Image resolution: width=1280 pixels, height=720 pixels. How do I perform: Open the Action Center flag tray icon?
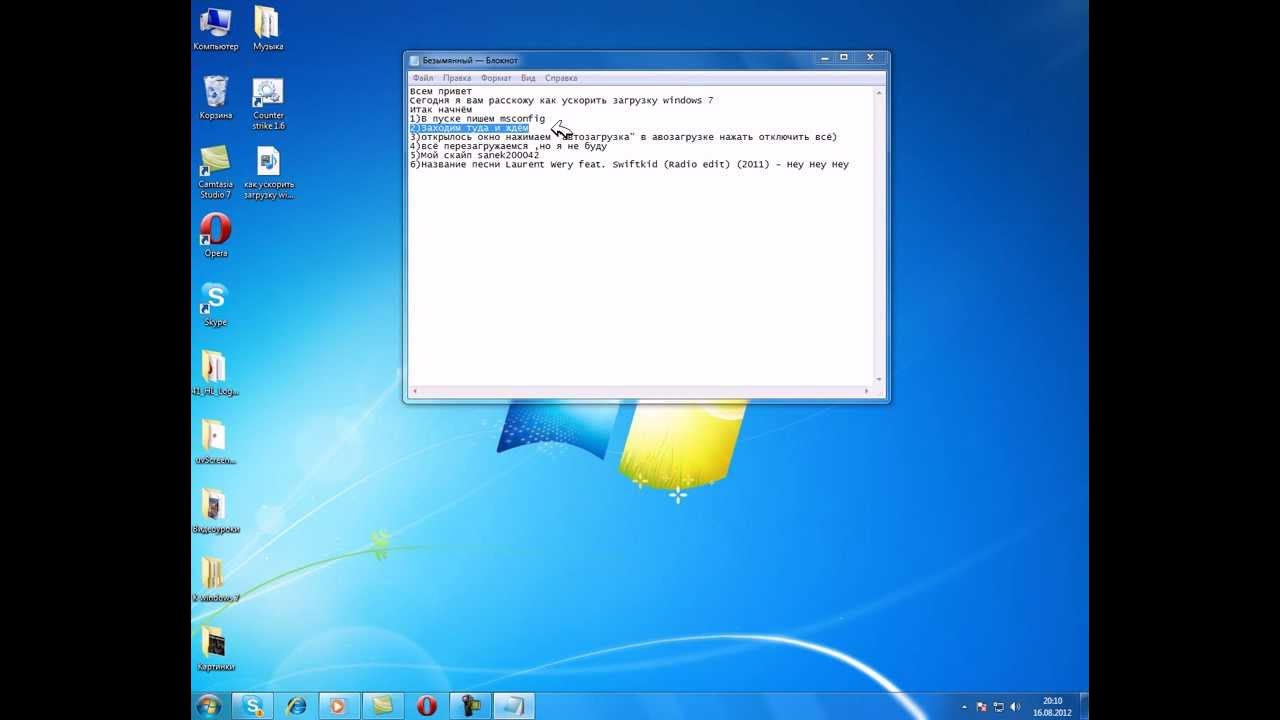[x=982, y=706]
